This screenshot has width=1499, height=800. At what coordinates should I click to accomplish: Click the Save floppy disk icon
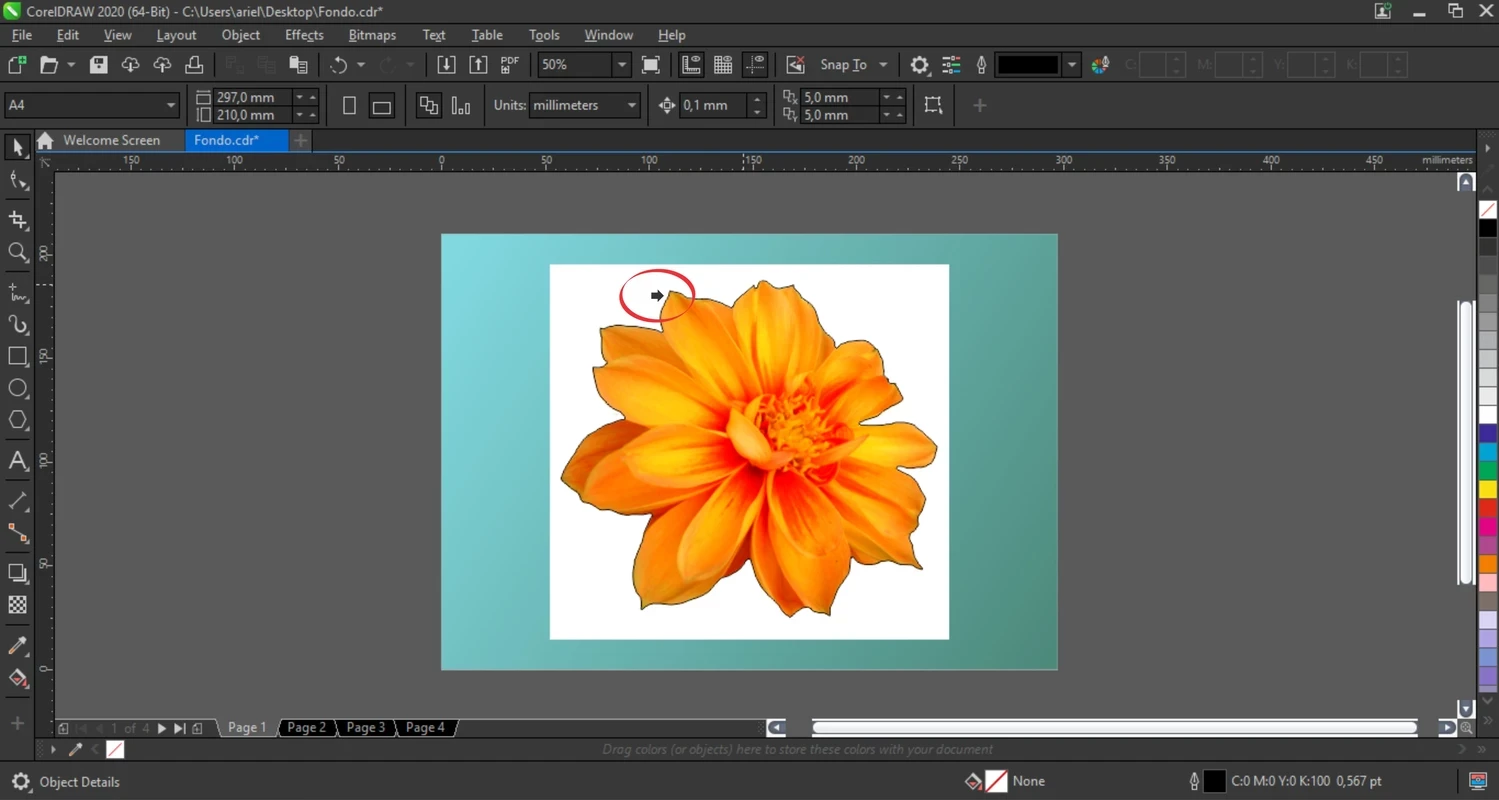[x=98, y=65]
